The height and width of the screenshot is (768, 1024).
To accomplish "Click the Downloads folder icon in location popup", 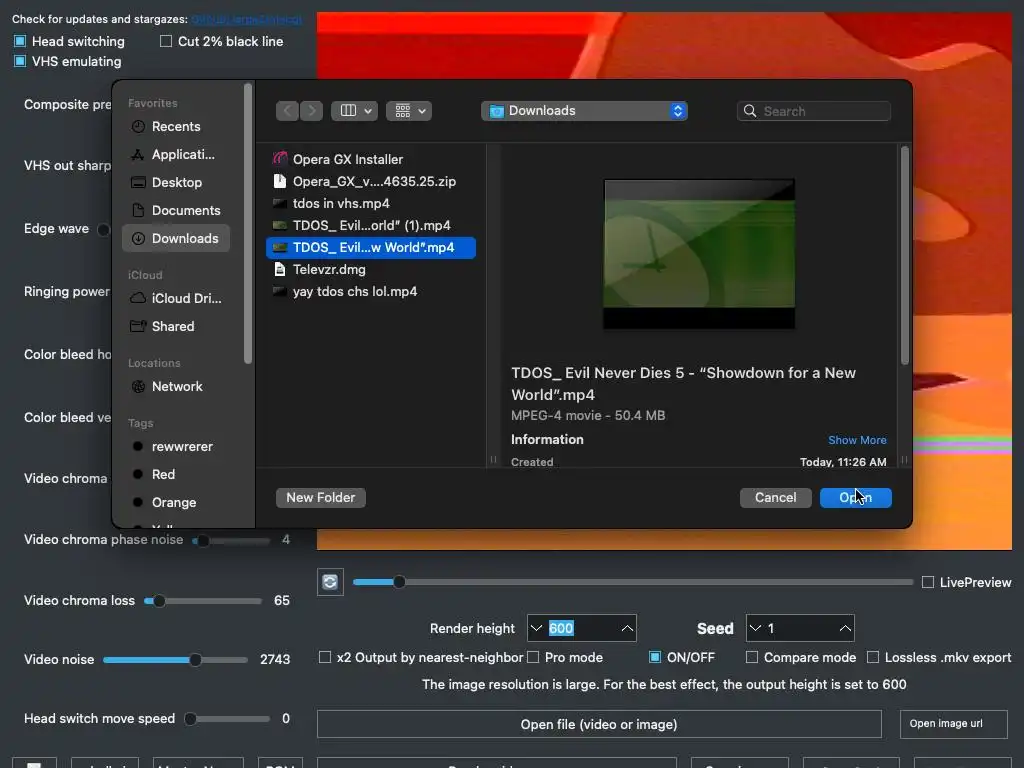I will [x=497, y=111].
